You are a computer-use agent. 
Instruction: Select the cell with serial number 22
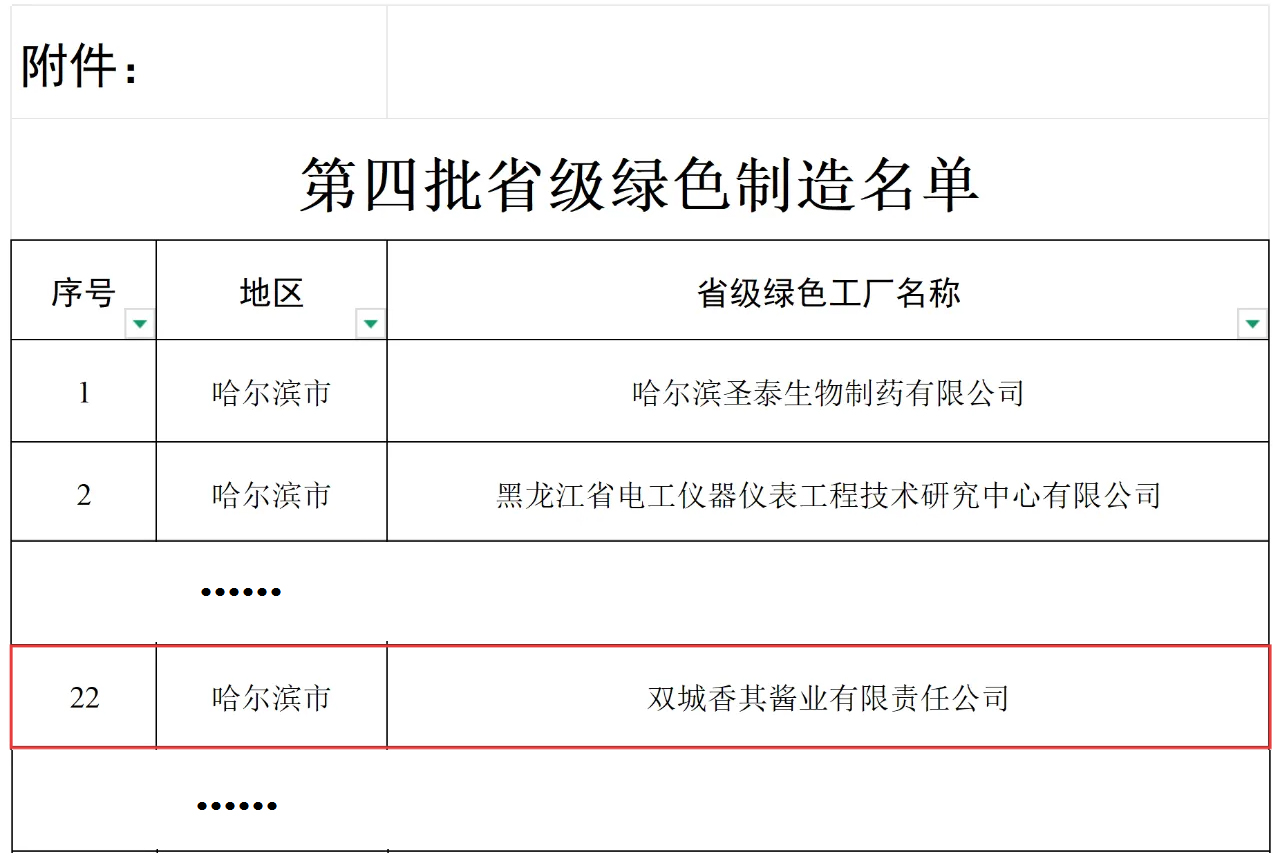(84, 698)
